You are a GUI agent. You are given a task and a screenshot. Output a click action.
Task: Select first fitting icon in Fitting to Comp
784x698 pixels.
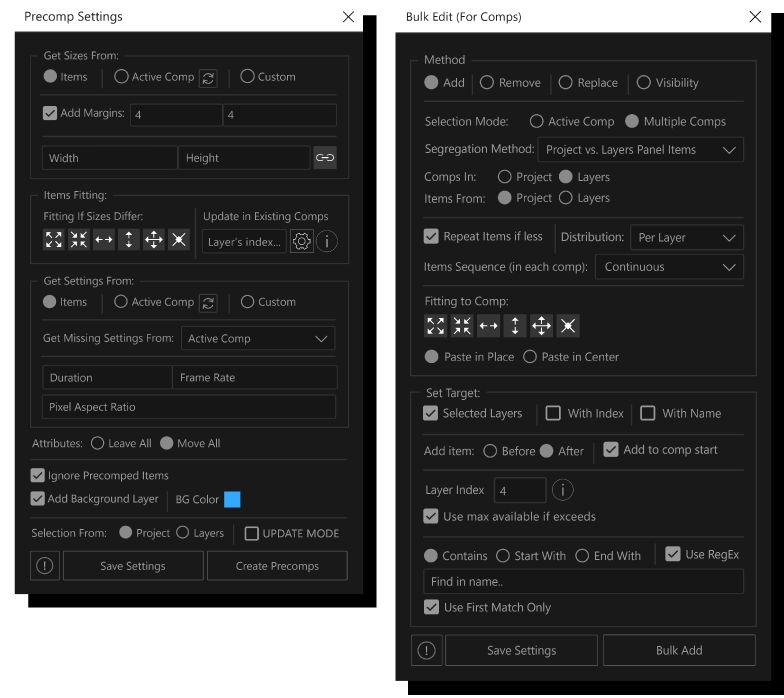click(435, 326)
